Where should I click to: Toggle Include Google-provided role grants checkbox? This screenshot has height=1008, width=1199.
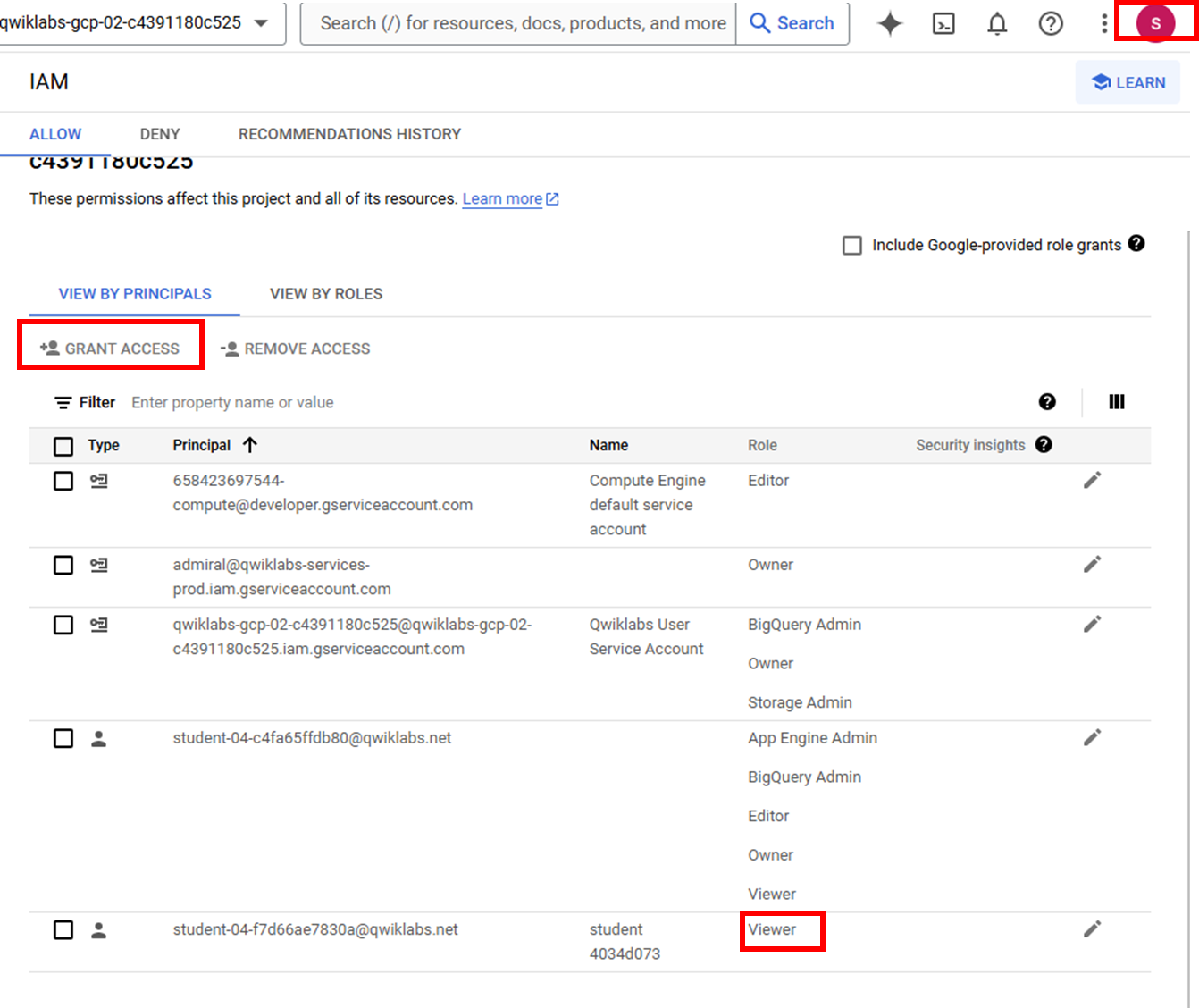pyautogui.click(x=852, y=245)
